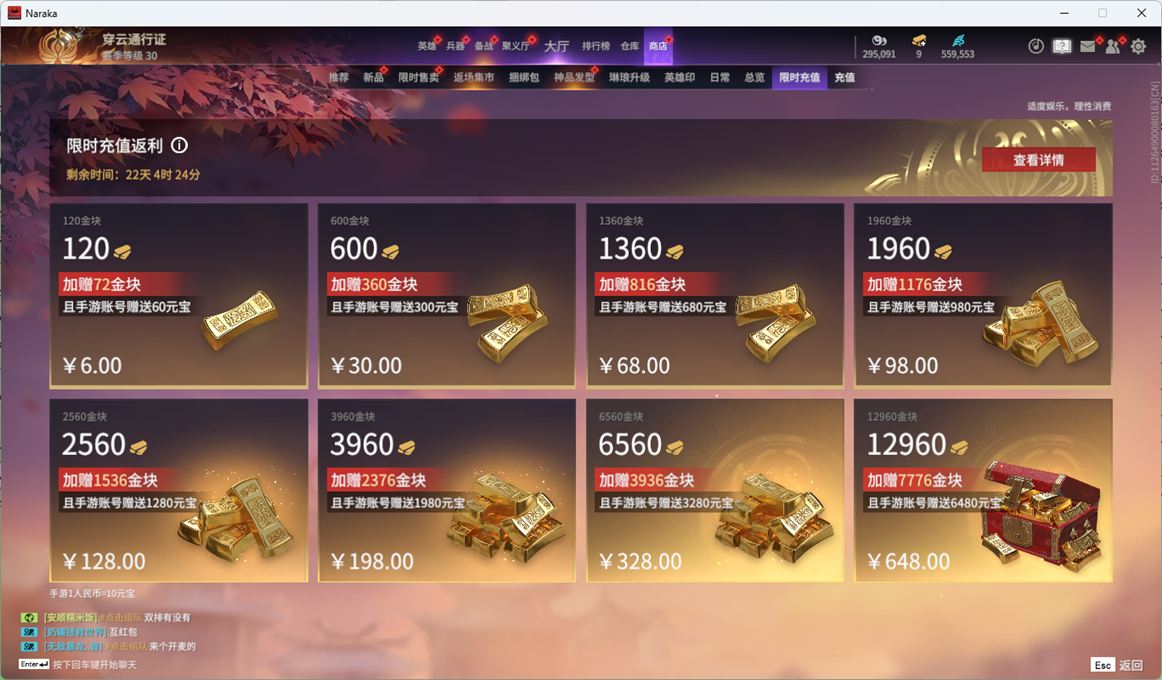Click the silver coin currency icon

(x=879, y=41)
